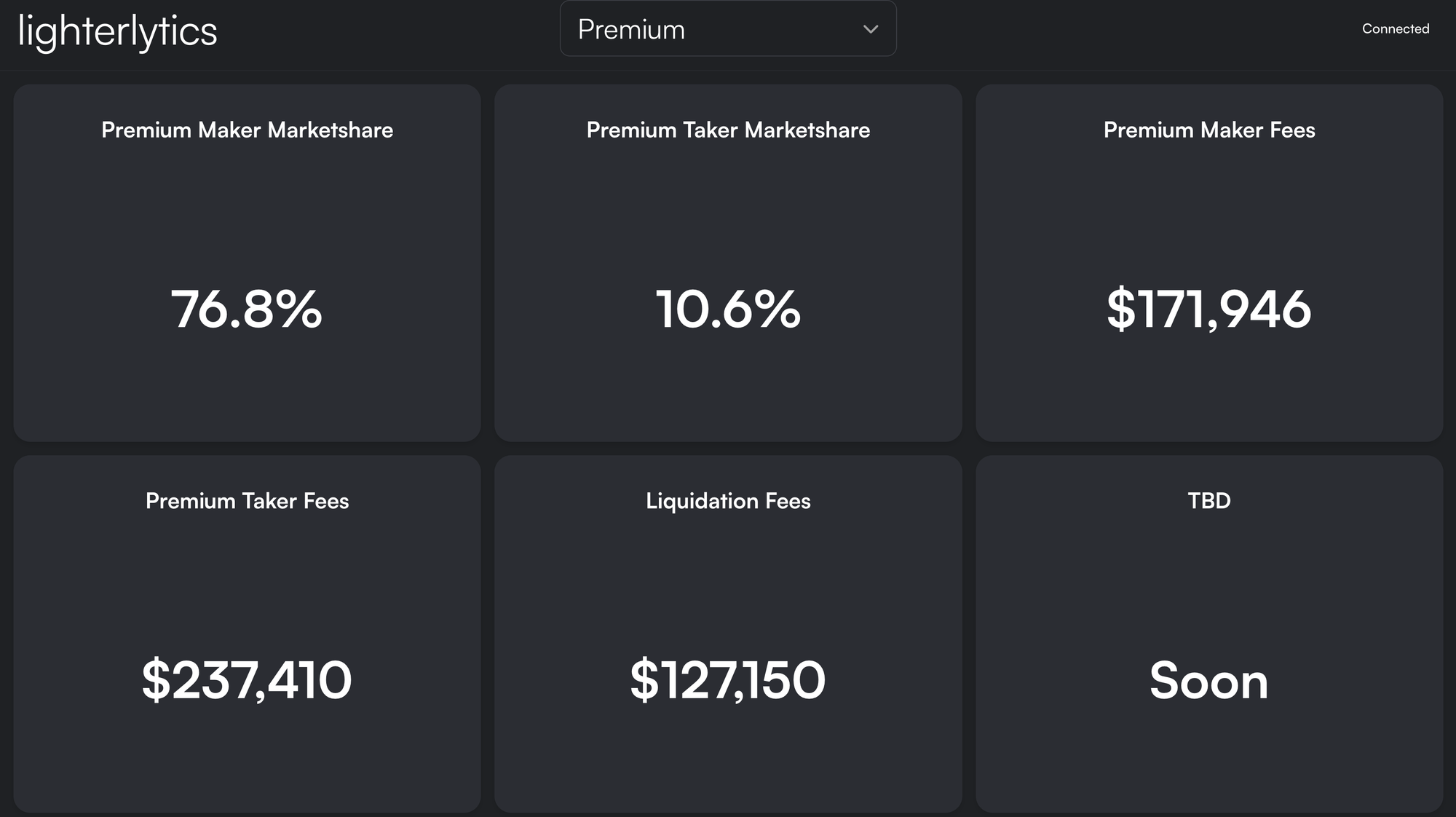Click the $171,946 maker fees value

click(x=1208, y=309)
